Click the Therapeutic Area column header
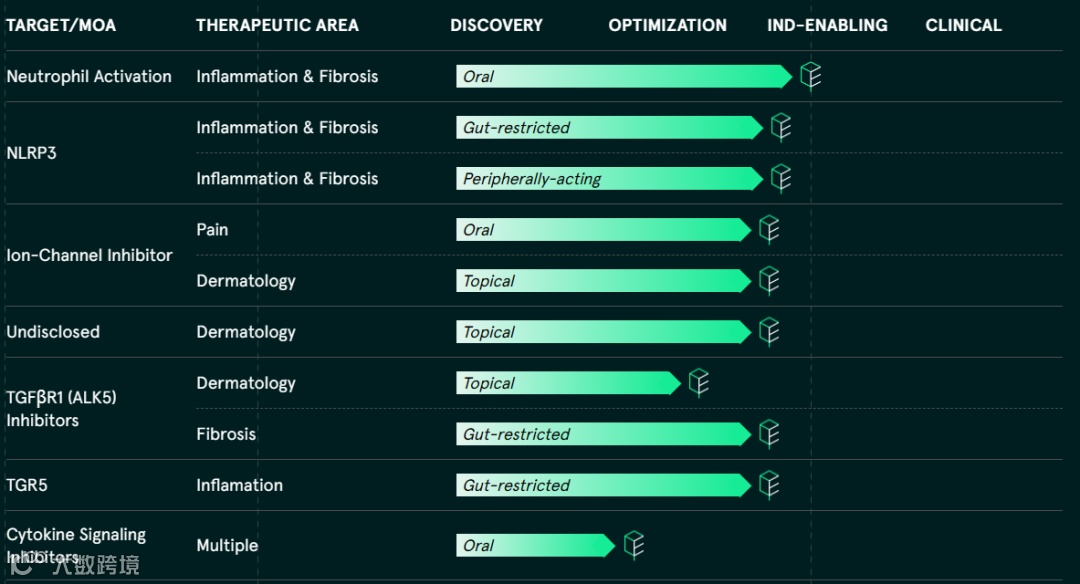The image size is (1080, 584). (277, 25)
